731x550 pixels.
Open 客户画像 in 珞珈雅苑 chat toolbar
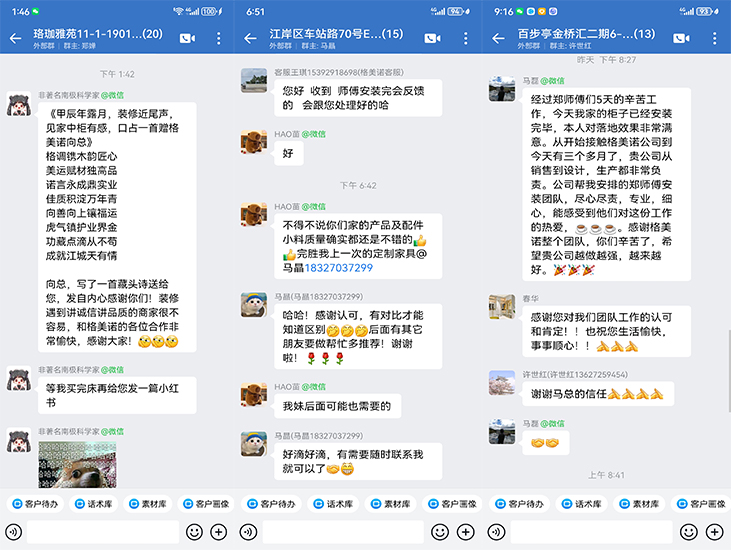click(204, 503)
